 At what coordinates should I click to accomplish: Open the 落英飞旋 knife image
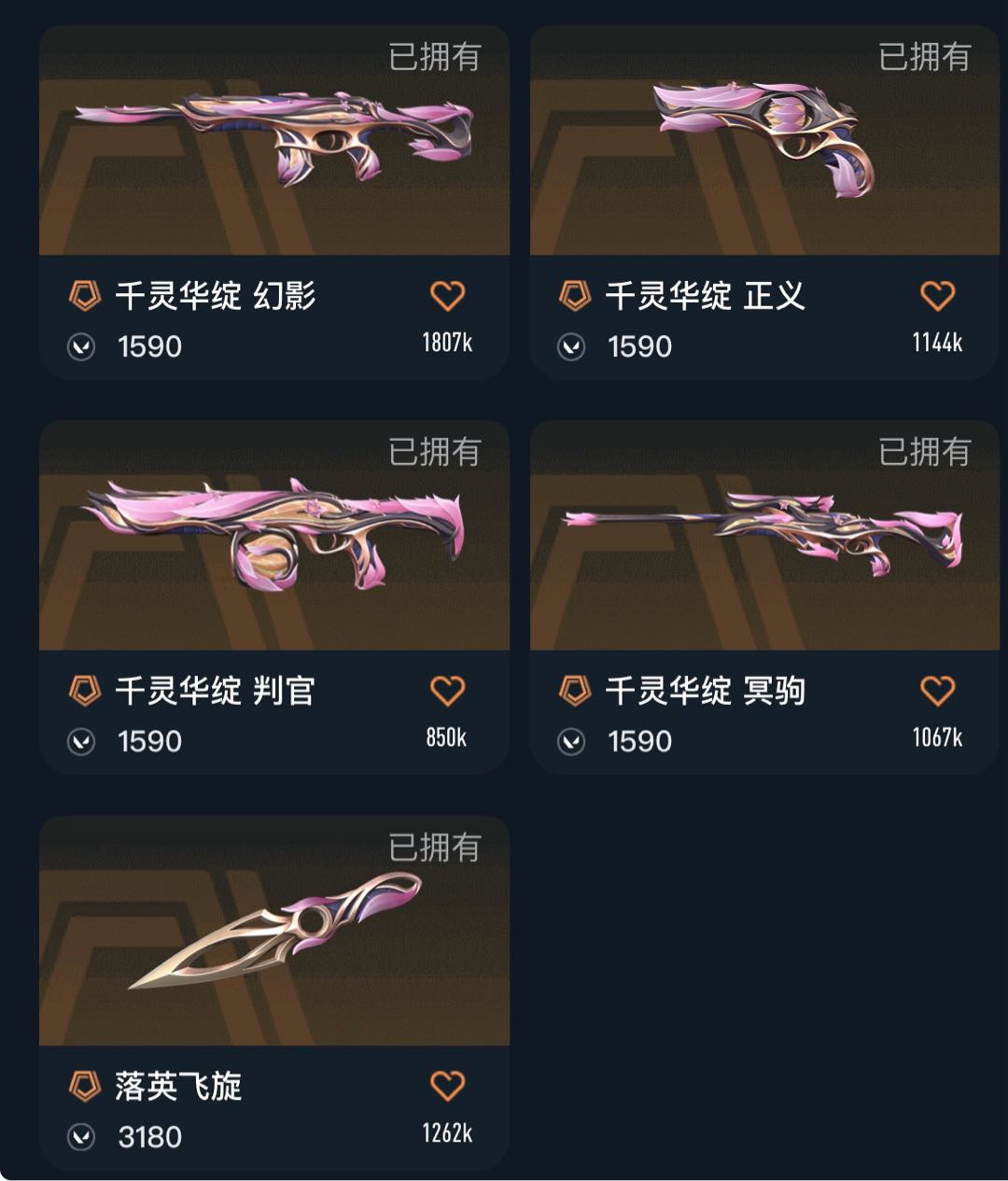274,930
